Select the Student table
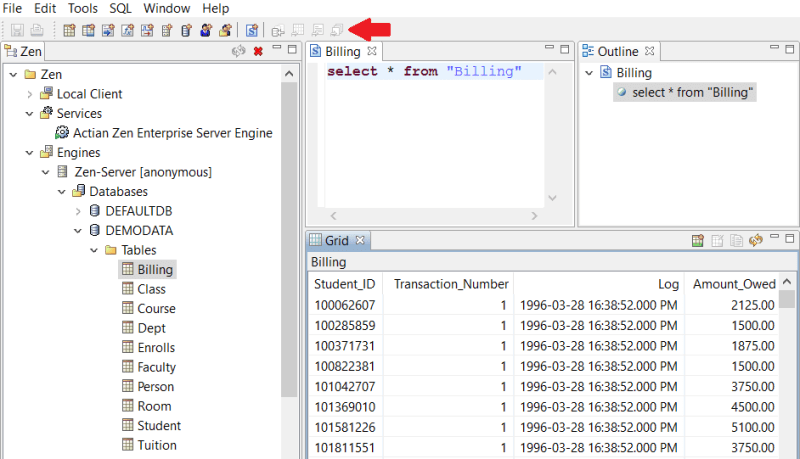 click(152, 426)
